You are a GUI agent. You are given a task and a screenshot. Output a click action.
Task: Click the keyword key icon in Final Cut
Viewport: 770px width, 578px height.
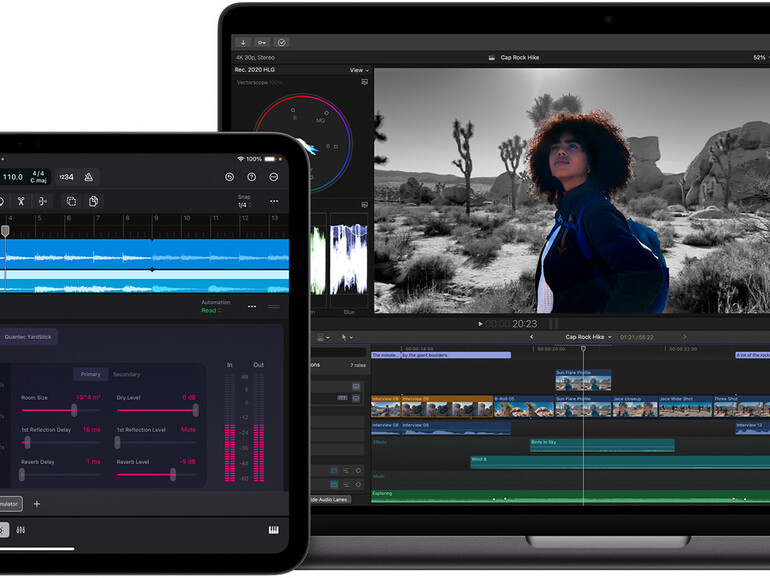(262, 43)
